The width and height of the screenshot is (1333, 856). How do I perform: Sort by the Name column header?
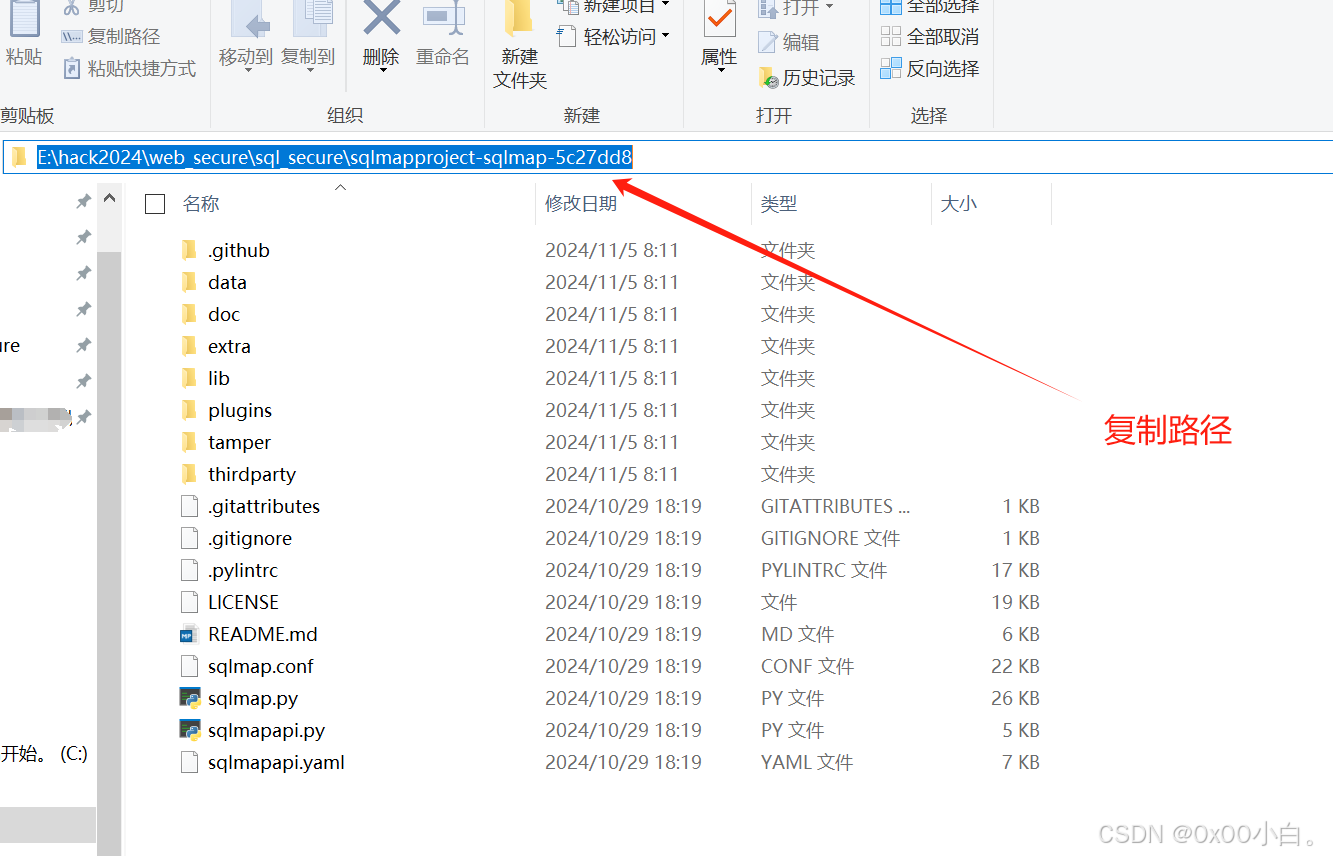coord(201,204)
